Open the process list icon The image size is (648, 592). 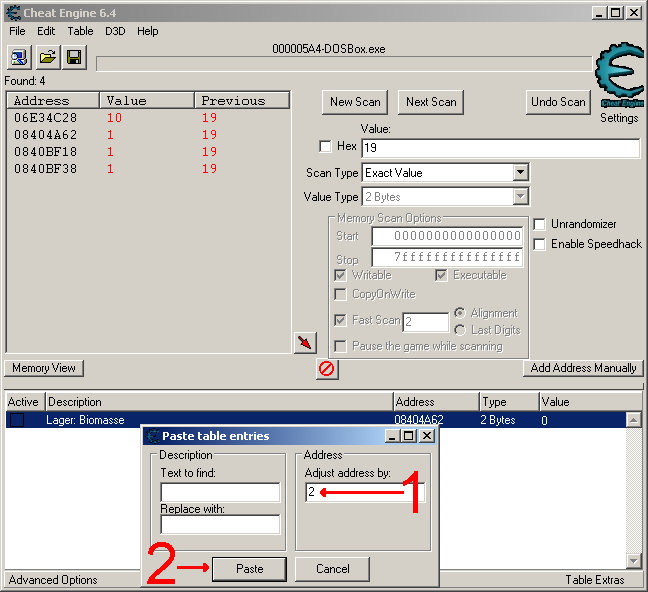(19, 57)
